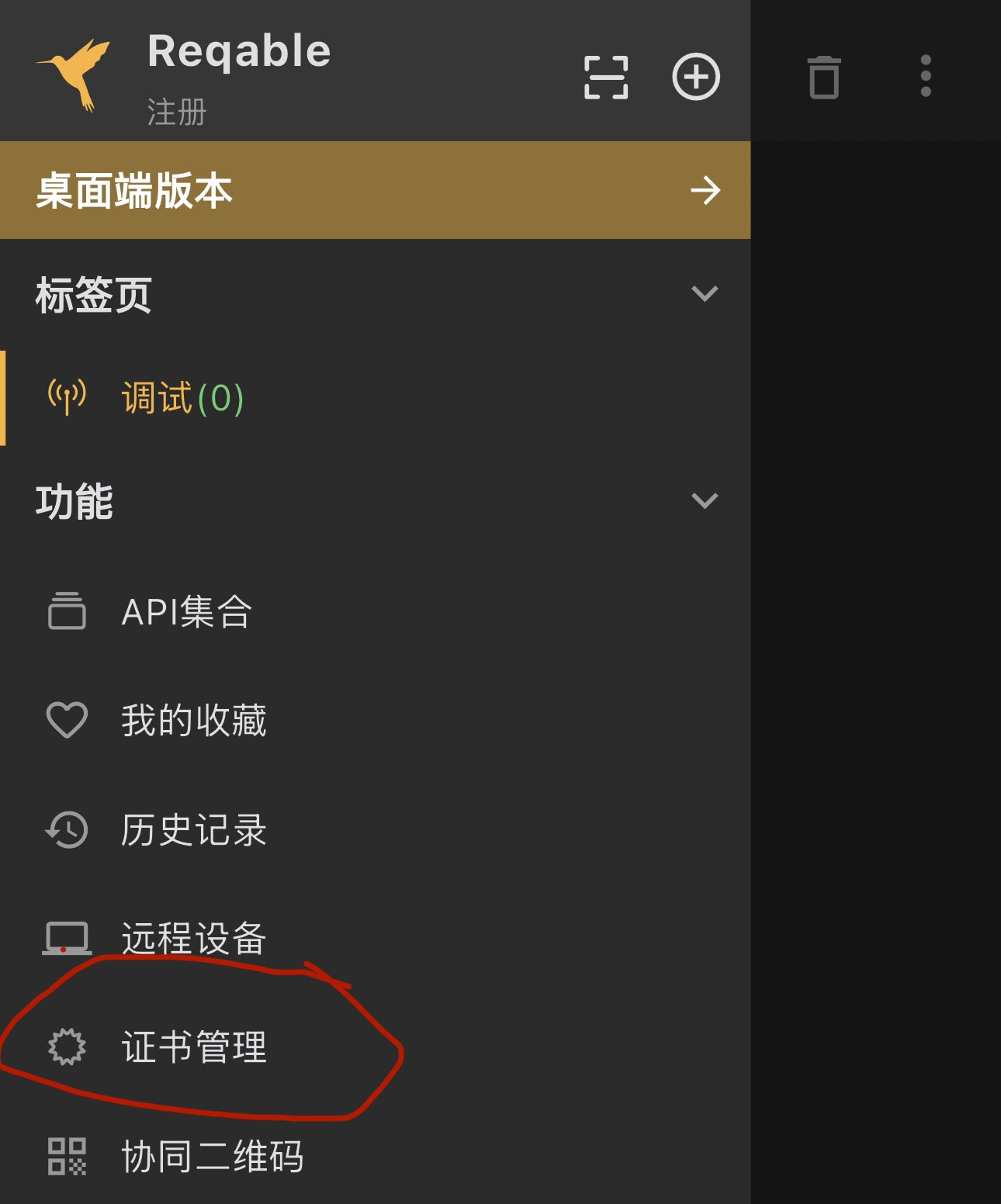Click the trash delete icon
The width and height of the screenshot is (1001, 1204).
(824, 77)
